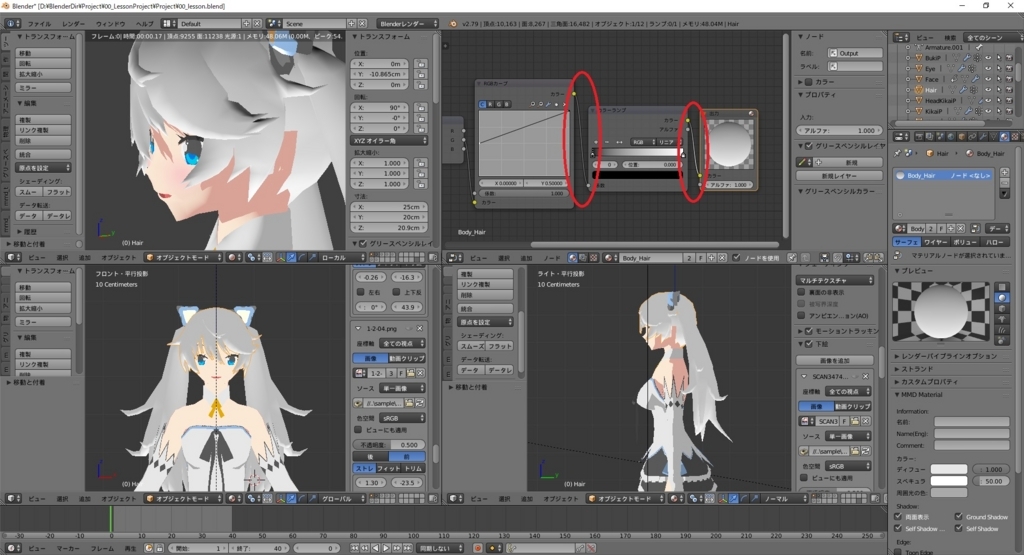Open the ウィンドウ menu
Viewport: 1024px width, 555px height.
click(x=110, y=24)
